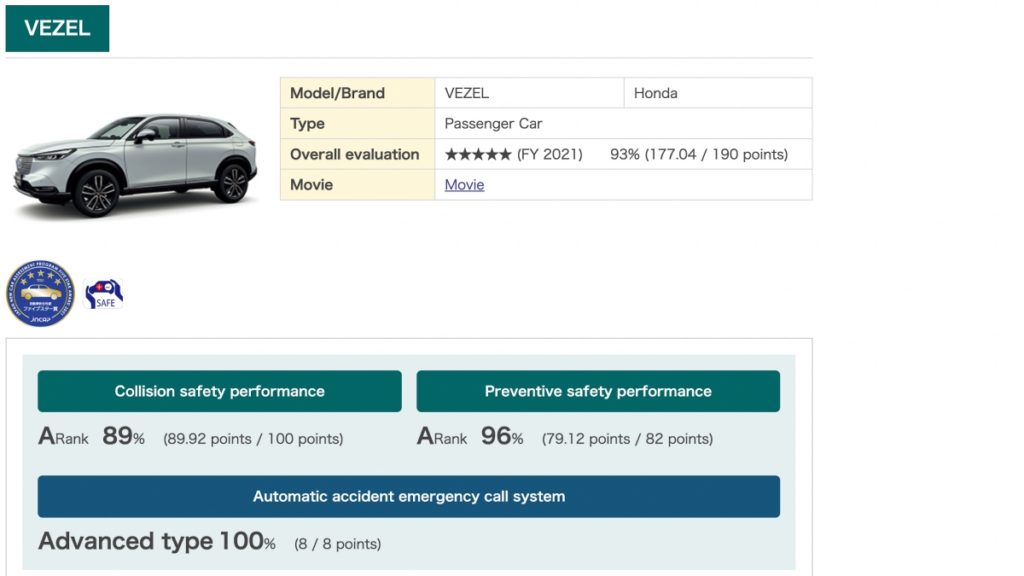This screenshot has width=1024, height=576.
Task: Click the Type row label
Action: point(307,124)
